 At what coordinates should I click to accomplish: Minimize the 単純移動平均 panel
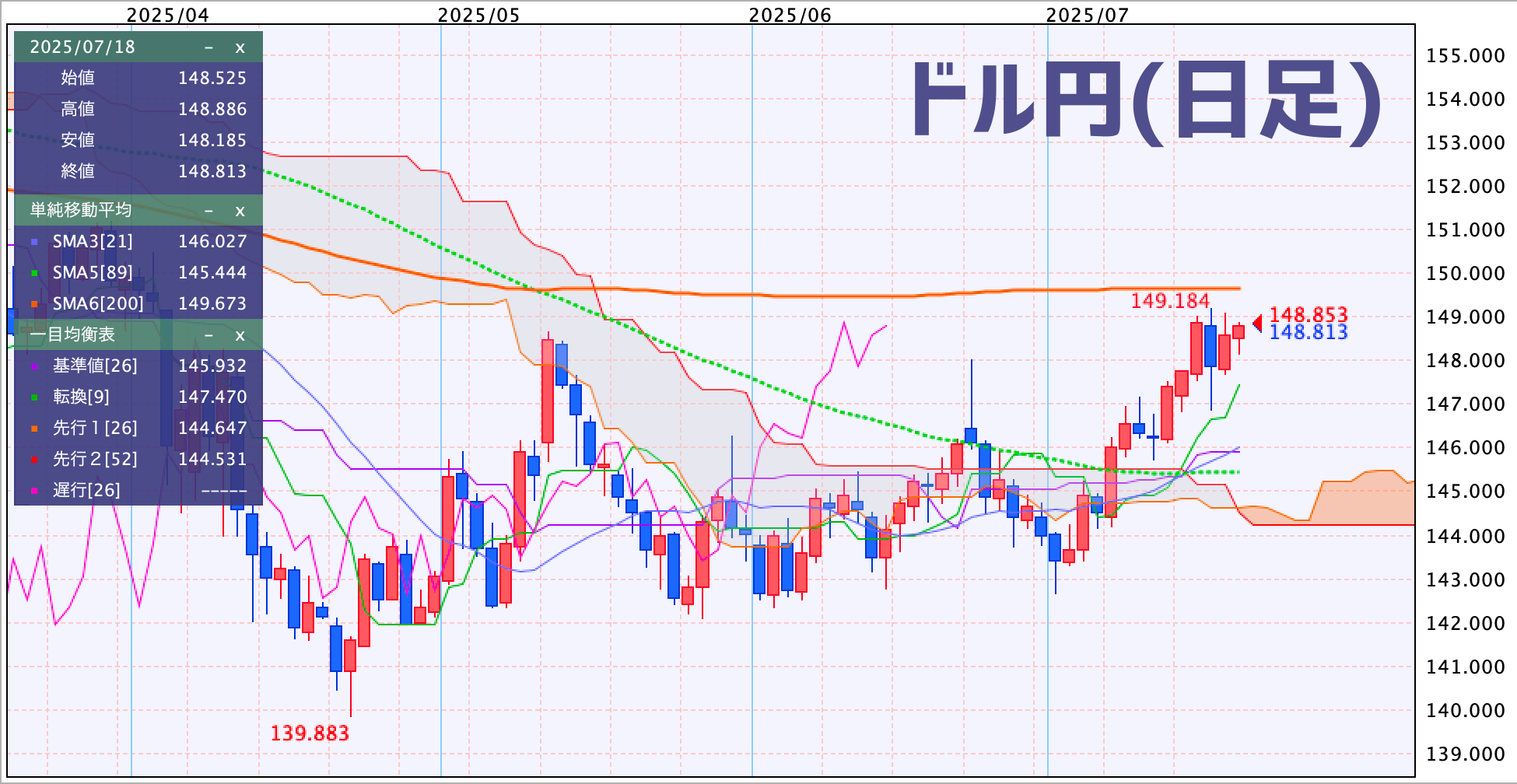pyautogui.click(x=208, y=211)
